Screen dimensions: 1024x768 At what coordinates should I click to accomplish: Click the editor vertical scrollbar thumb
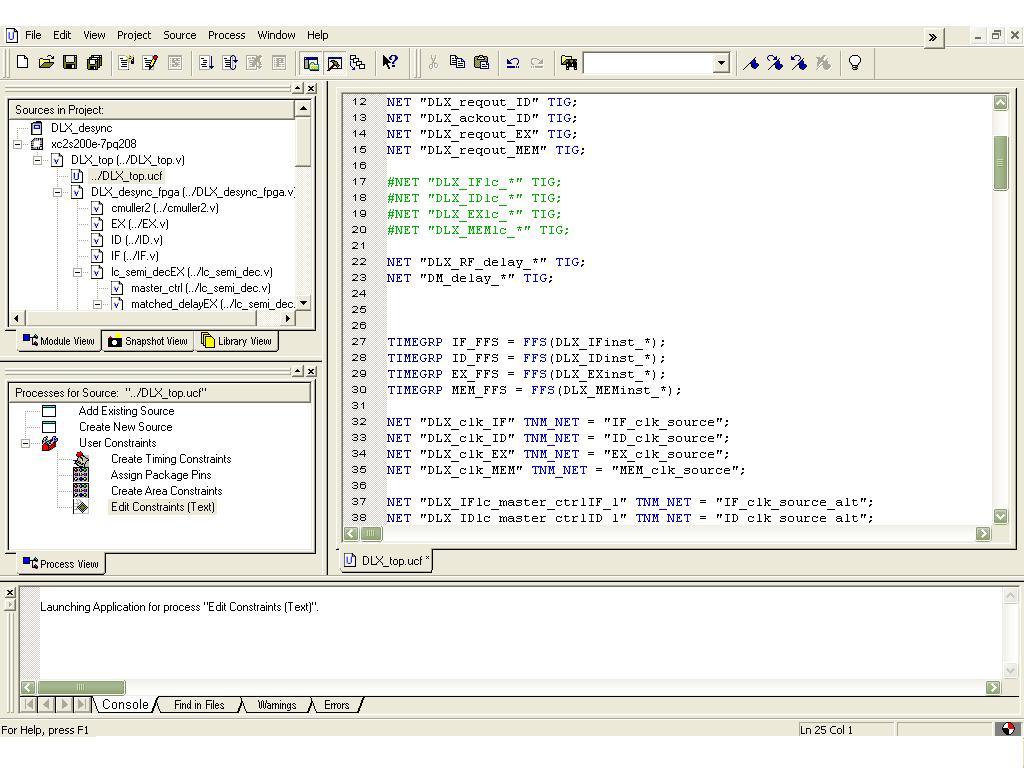click(1000, 162)
